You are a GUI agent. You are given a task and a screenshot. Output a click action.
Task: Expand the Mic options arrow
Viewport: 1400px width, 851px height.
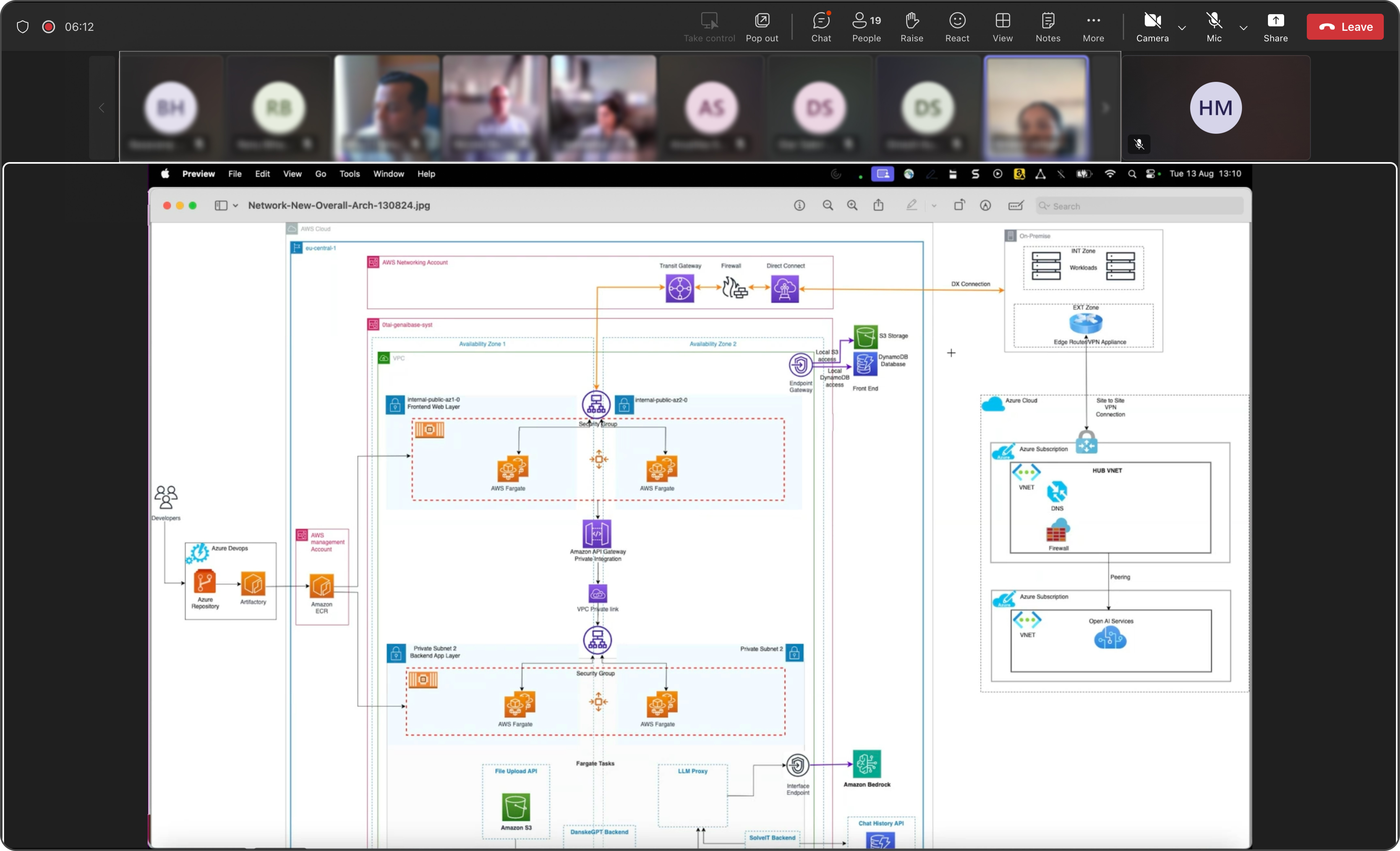tap(1243, 27)
